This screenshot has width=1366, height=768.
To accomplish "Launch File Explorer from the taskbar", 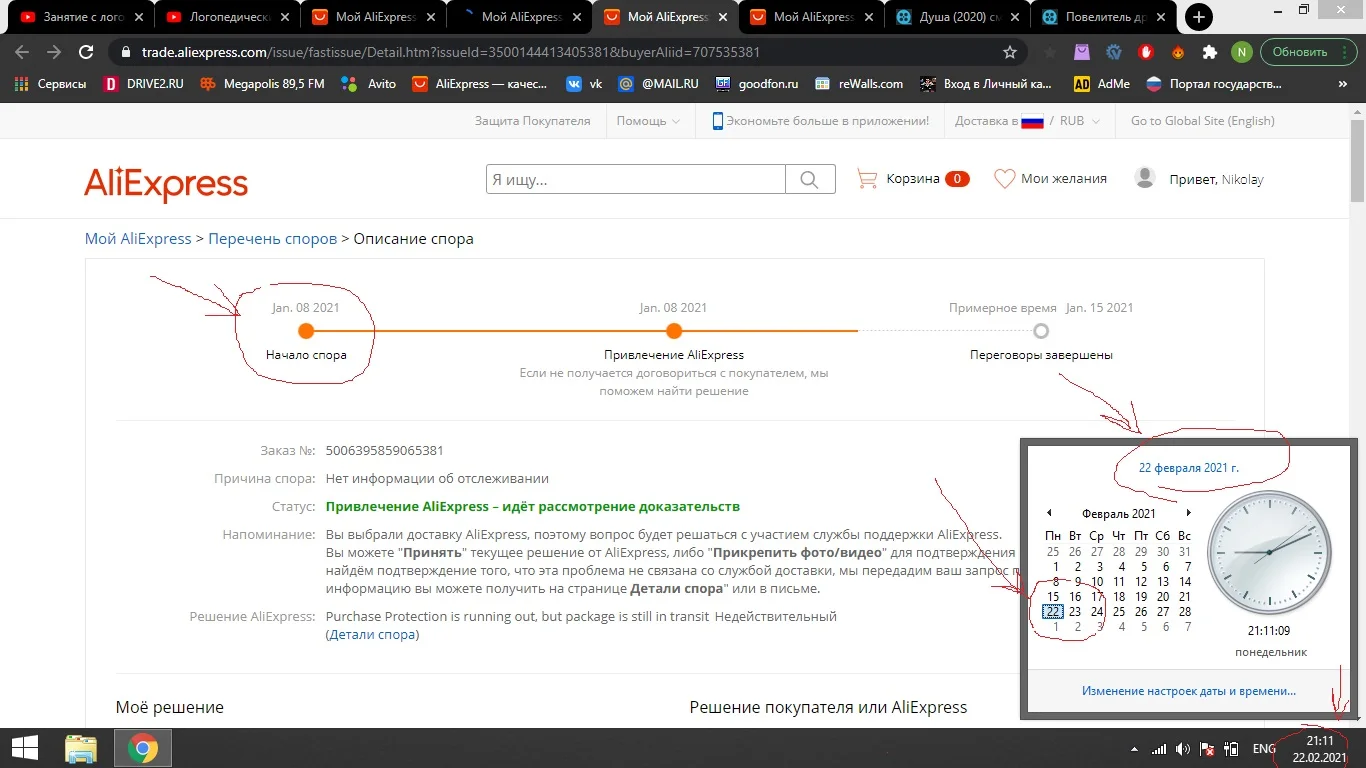I will (x=81, y=748).
